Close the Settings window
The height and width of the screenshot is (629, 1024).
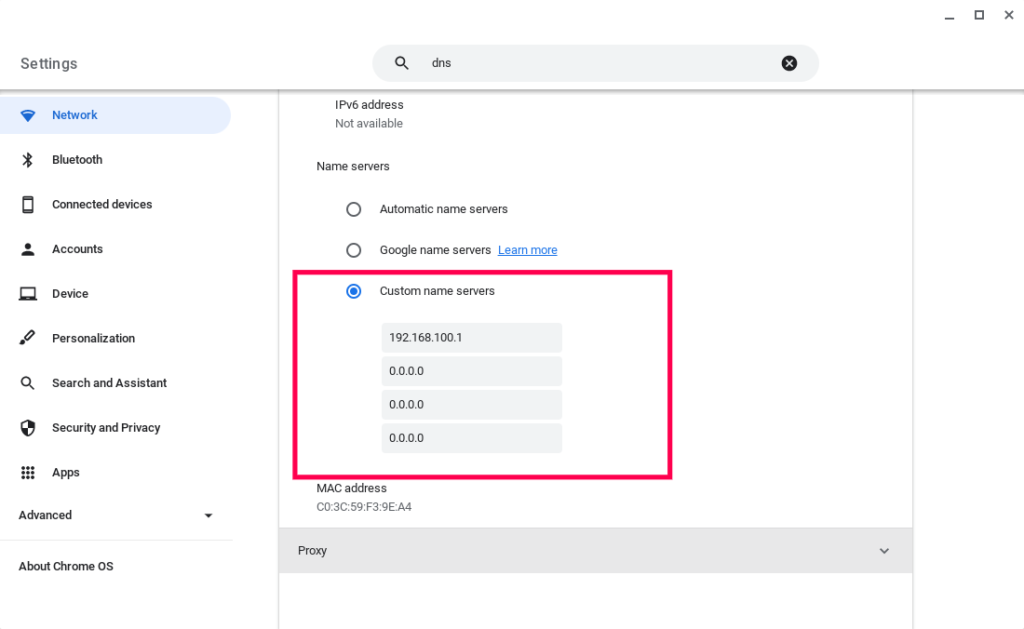click(1009, 15)
